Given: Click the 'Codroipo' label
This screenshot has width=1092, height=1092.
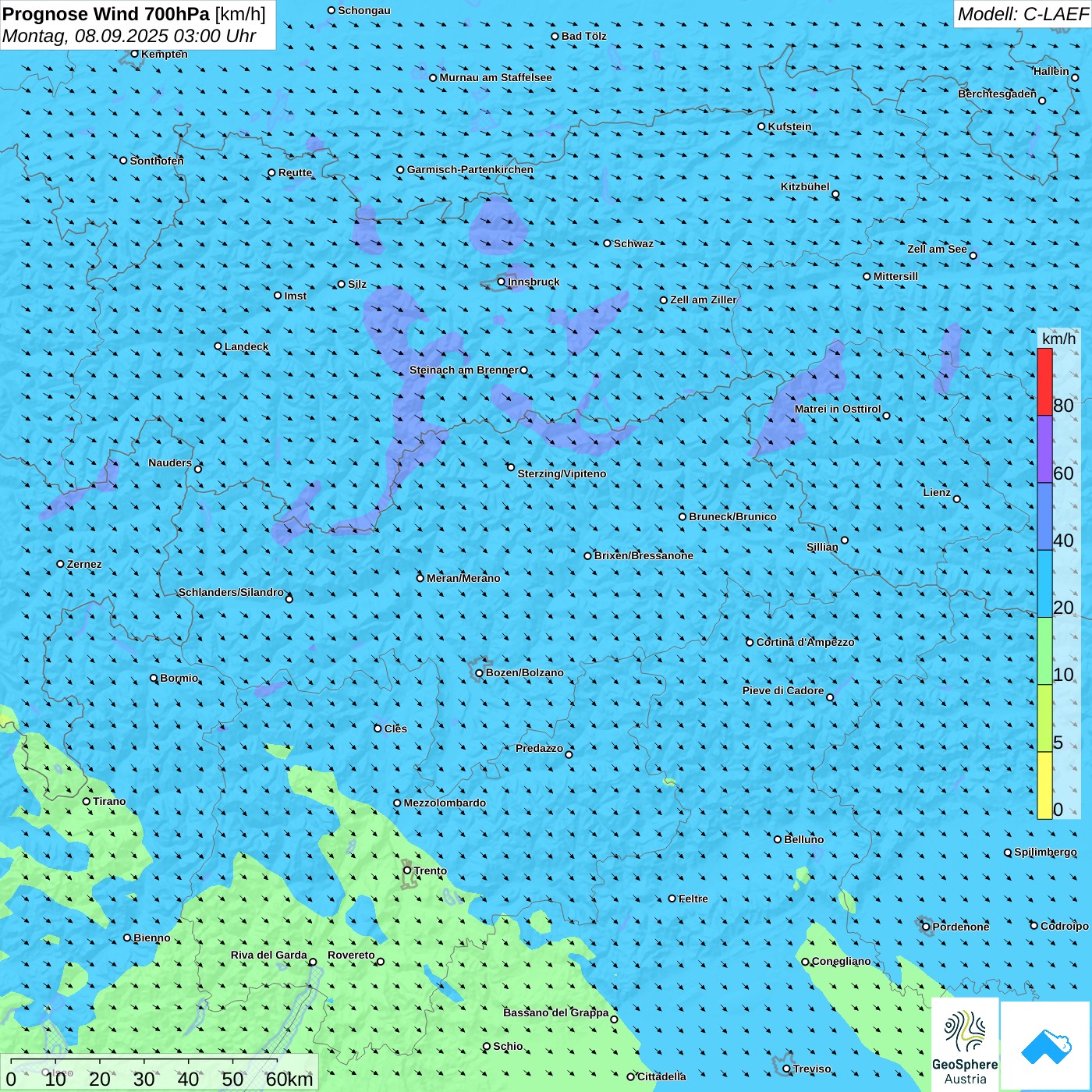Looking at the screenshot, I should tap(1065, 926).
